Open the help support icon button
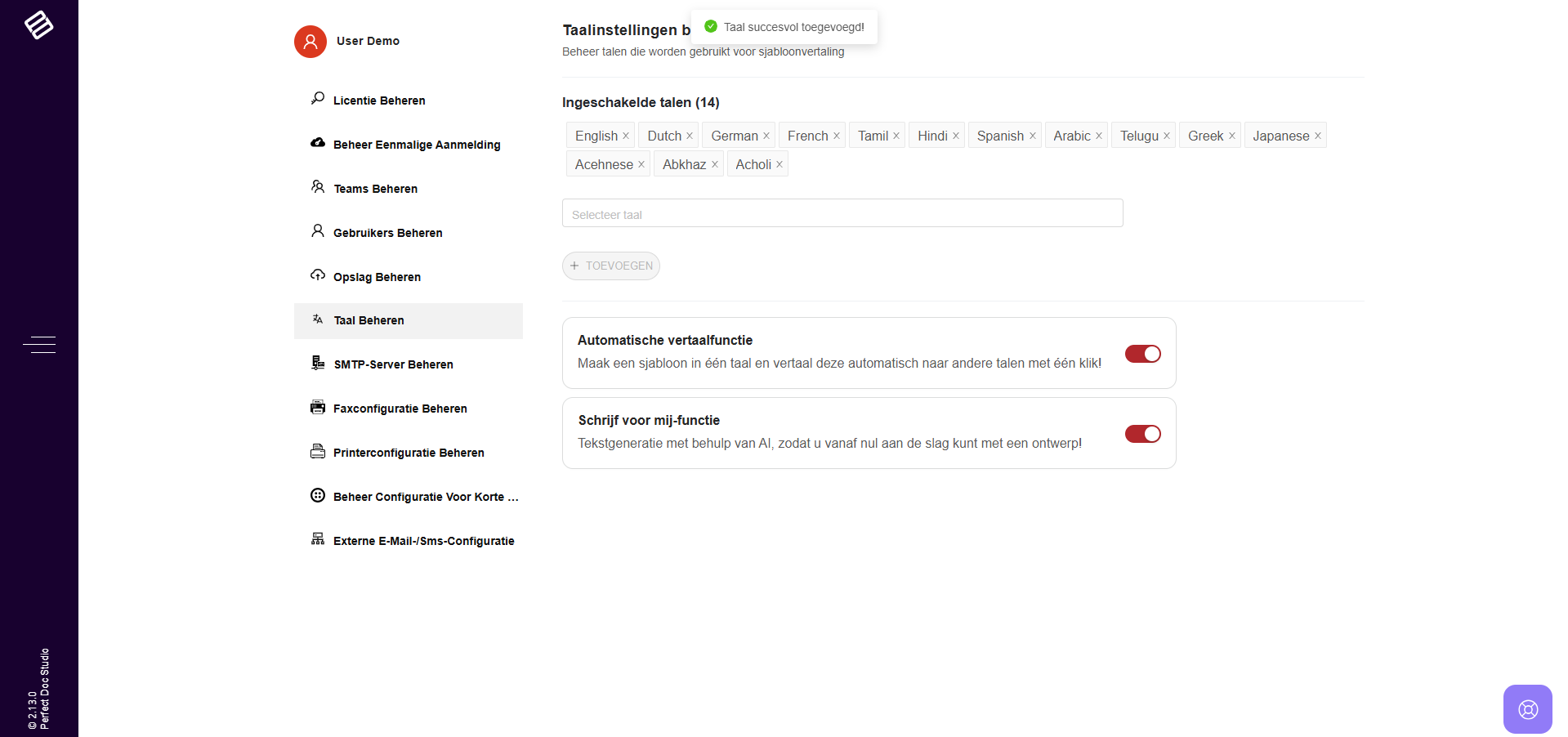1568x737 pixels. tap(1527, 709)
